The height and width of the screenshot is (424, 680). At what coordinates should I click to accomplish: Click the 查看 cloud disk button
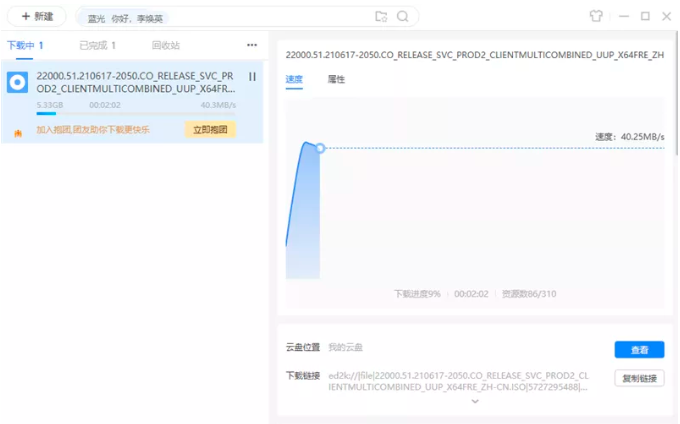(639, 350)
